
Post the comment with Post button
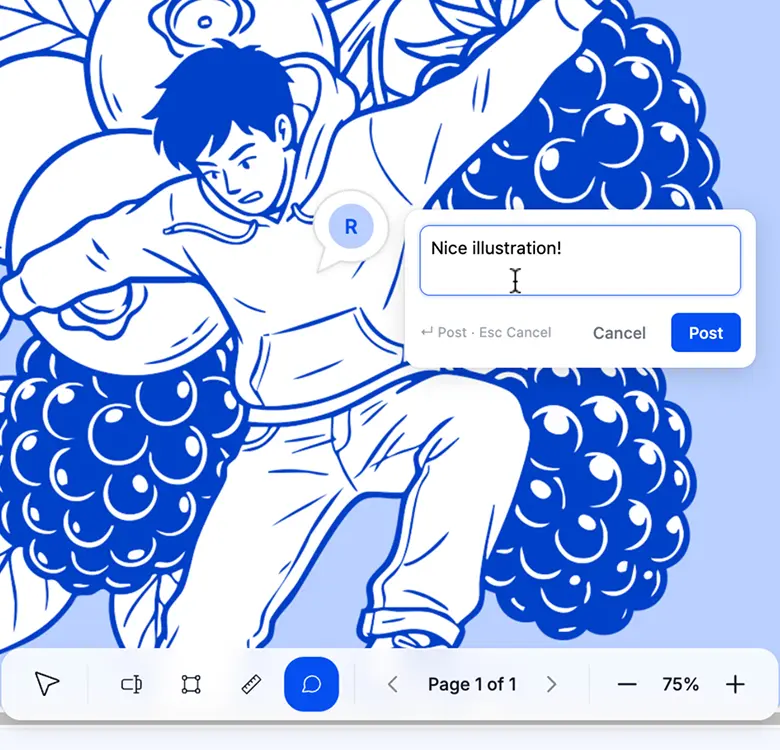[x=705, y=333]
